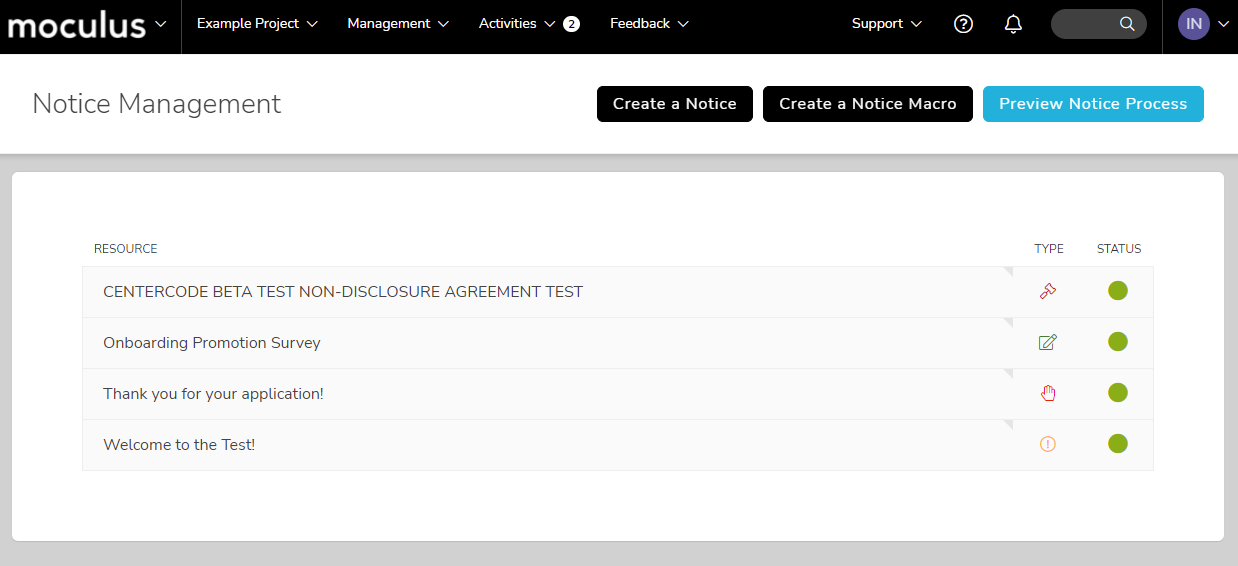Click the search magnifier icon
Screen dimensions: 1238x566
click(x=1127, y=24)
